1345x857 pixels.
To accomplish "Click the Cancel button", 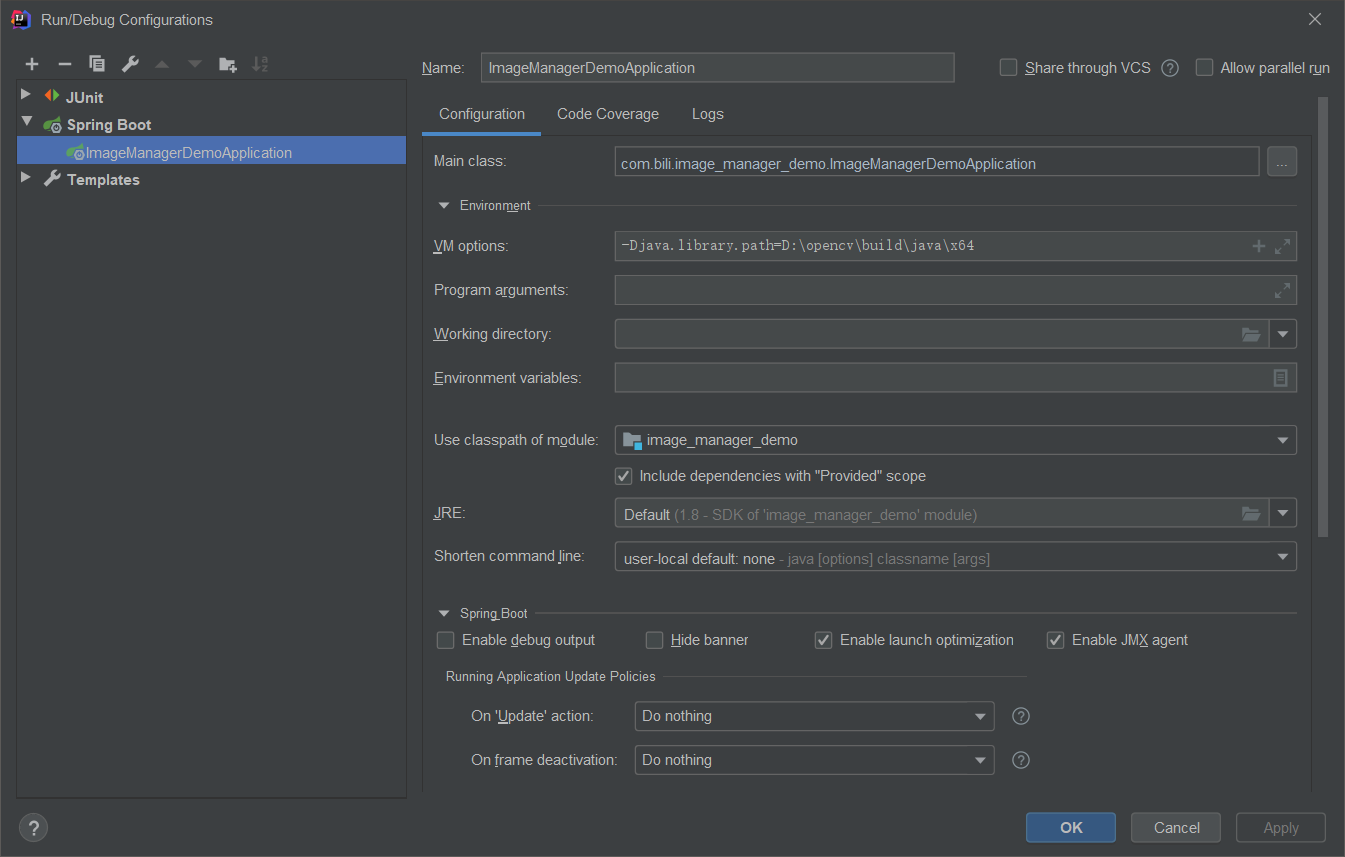I will click(x=1176, y=827).
